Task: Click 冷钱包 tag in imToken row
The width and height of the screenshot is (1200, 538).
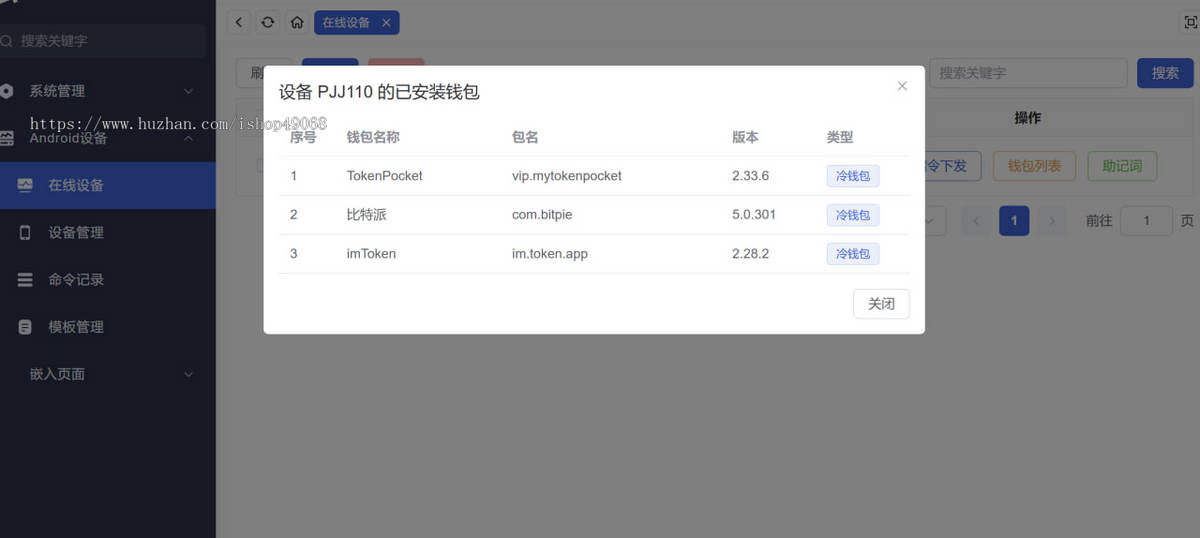Action: (x=852, y=254)
